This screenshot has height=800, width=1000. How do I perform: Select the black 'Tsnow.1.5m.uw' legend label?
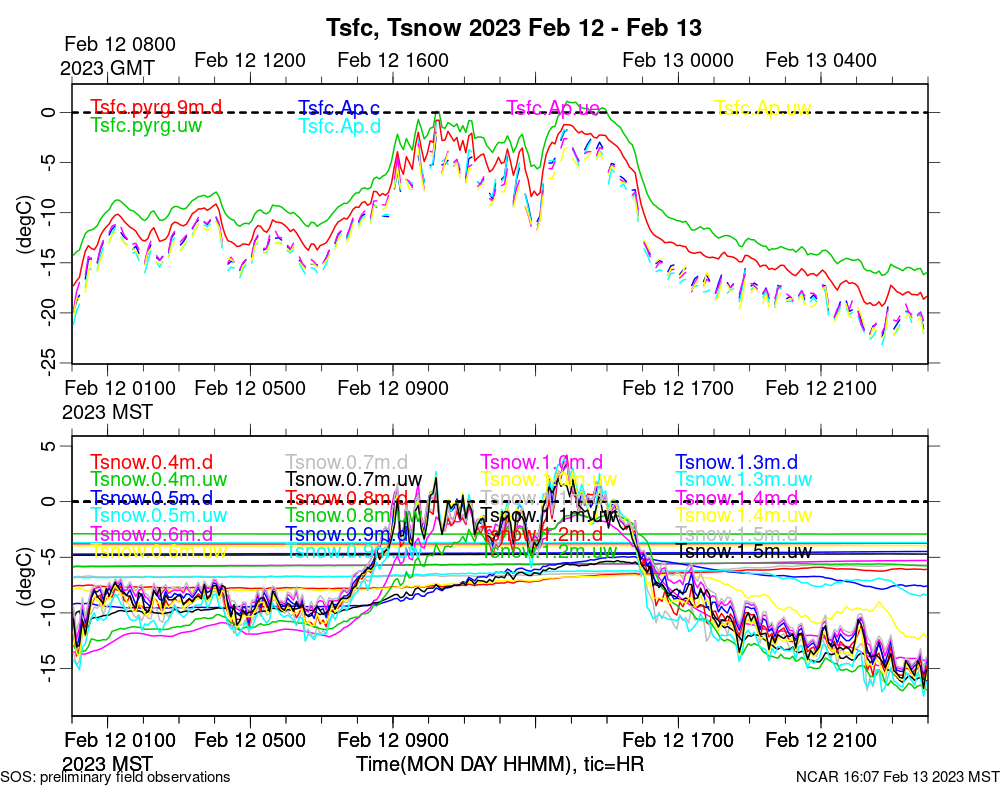744,551
